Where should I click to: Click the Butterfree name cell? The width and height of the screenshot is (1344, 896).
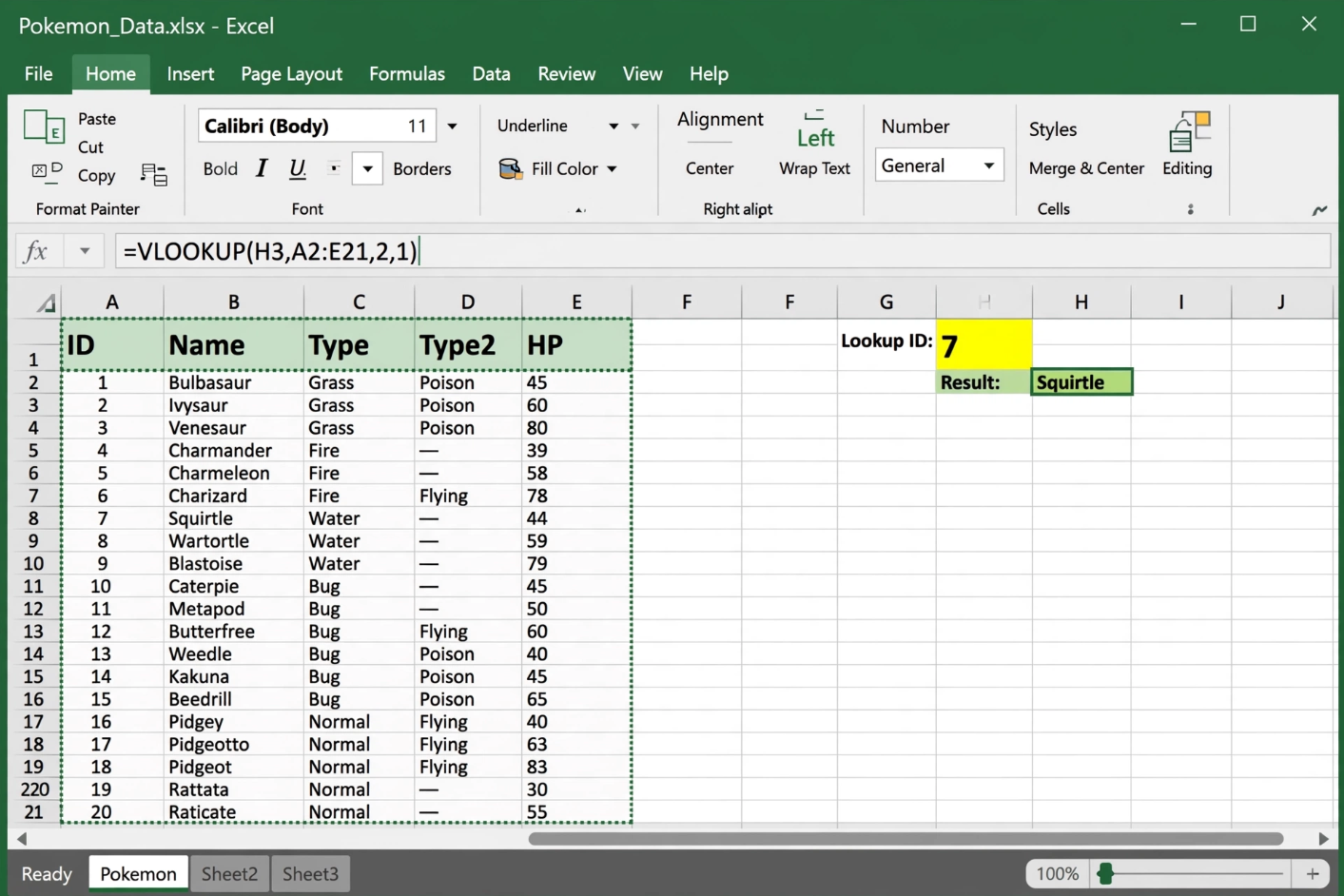tap(233, 632)
